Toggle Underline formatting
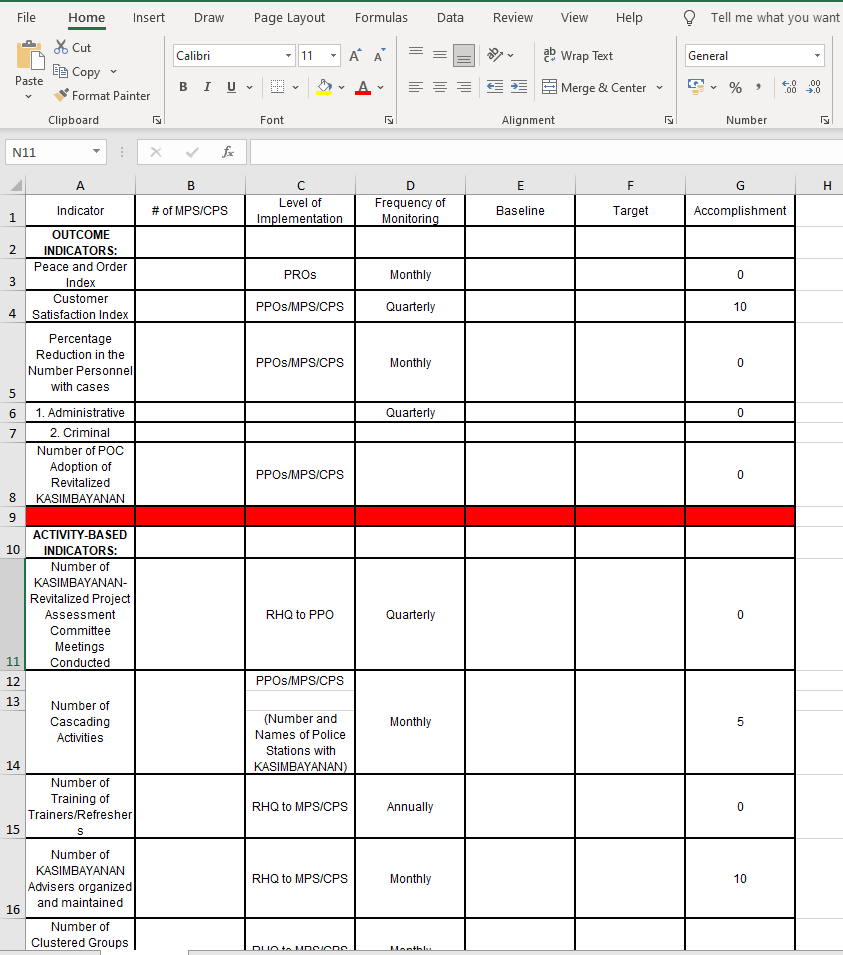Image resolution: width=843 pixels, height=955 pixels. (231, 87)
